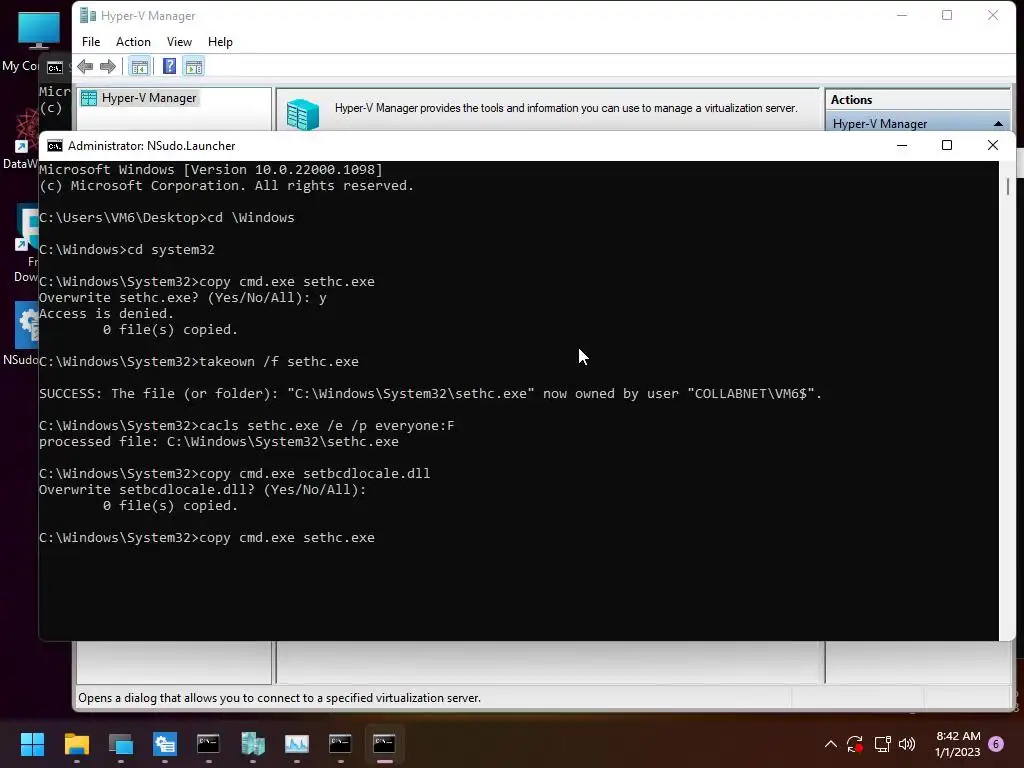Close the NSudo.Launcher console window
This screenshot has width=1024, height=768.
[x=993, y=145]
